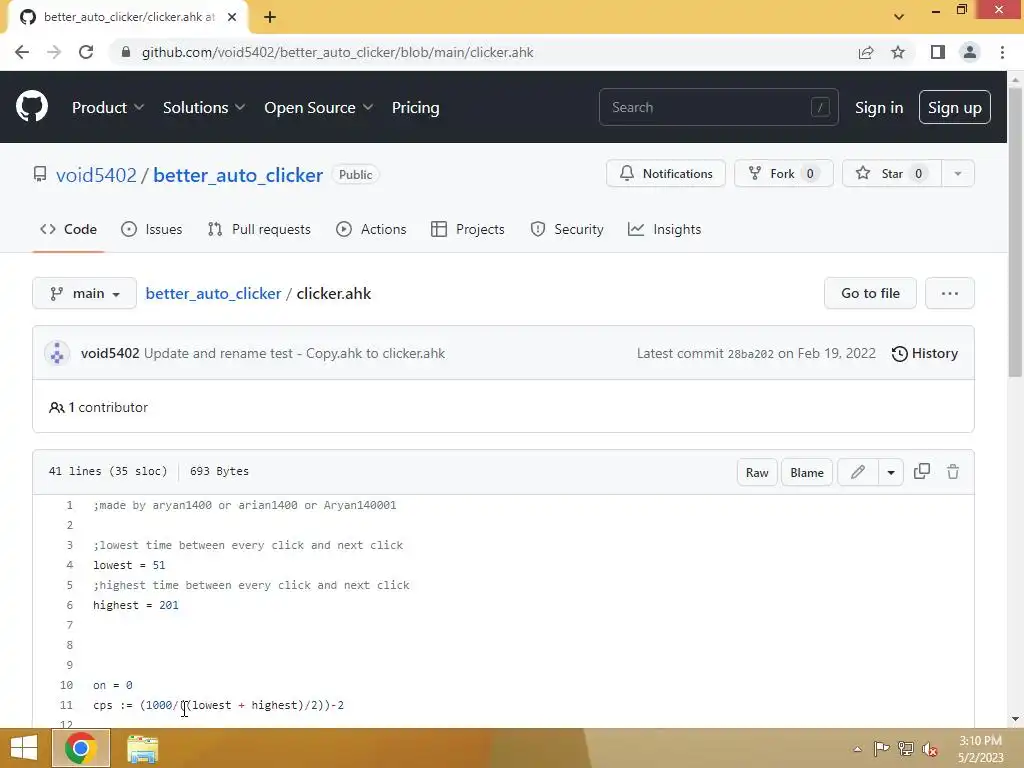Click the Notifications button
1024x768 pixels.
pyautogui.click(x=665, y=174)
